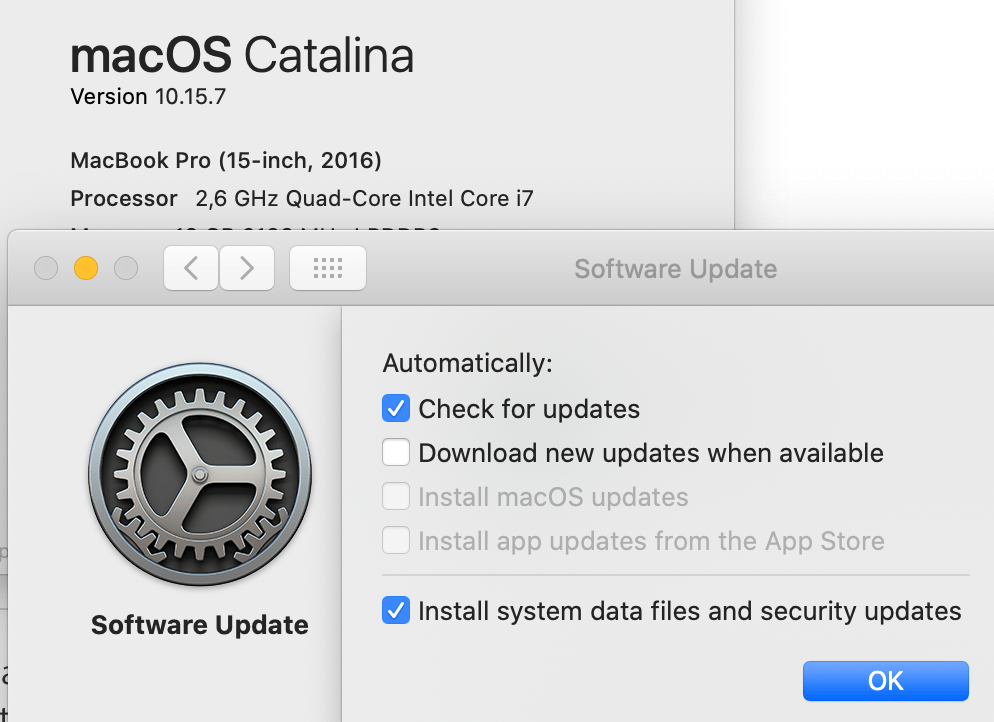Click the forward navigation arrow
Viewport: 994px width, 722px height.
(246, 268)
